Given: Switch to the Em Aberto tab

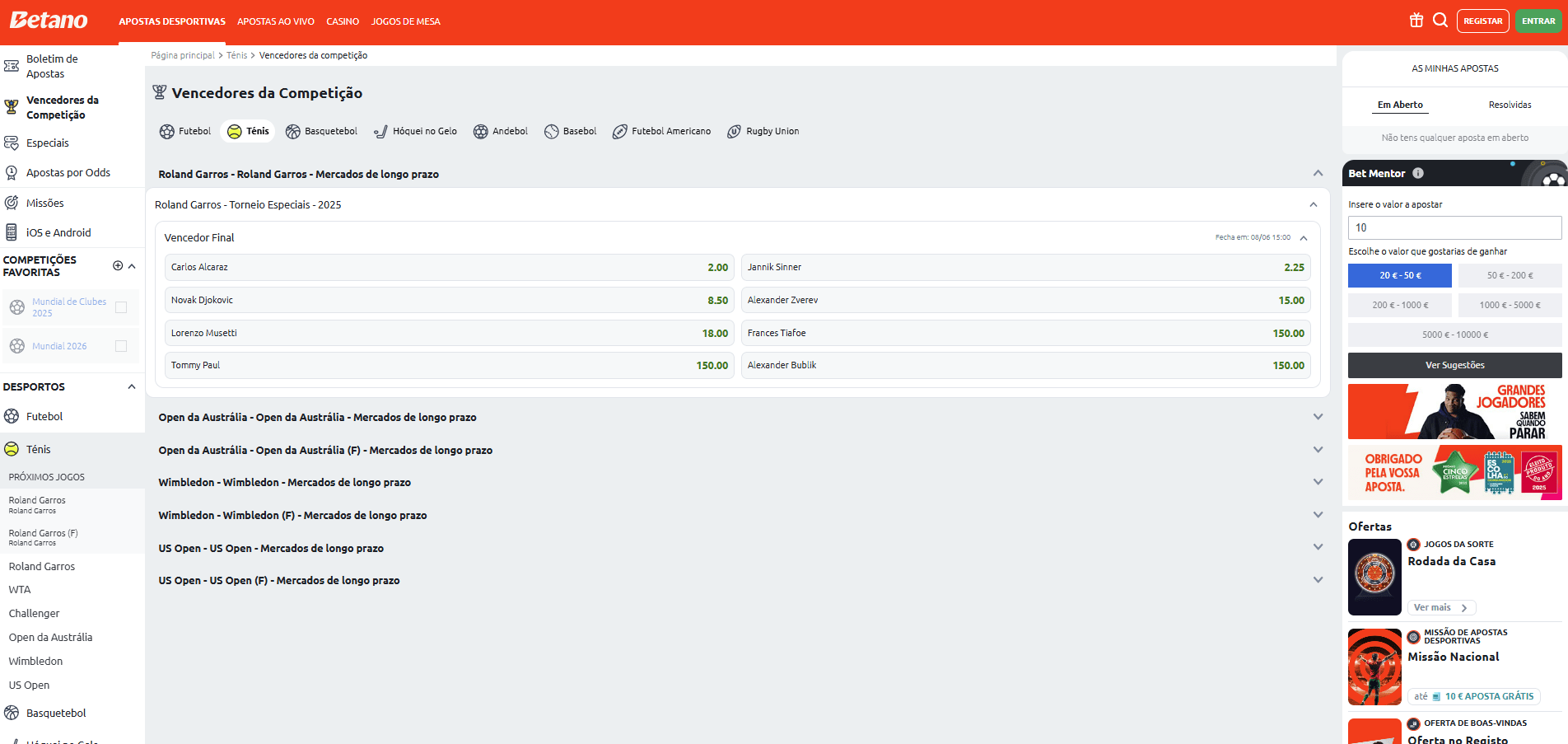Looking at the screenshot, I should (x=1400, y=105).
